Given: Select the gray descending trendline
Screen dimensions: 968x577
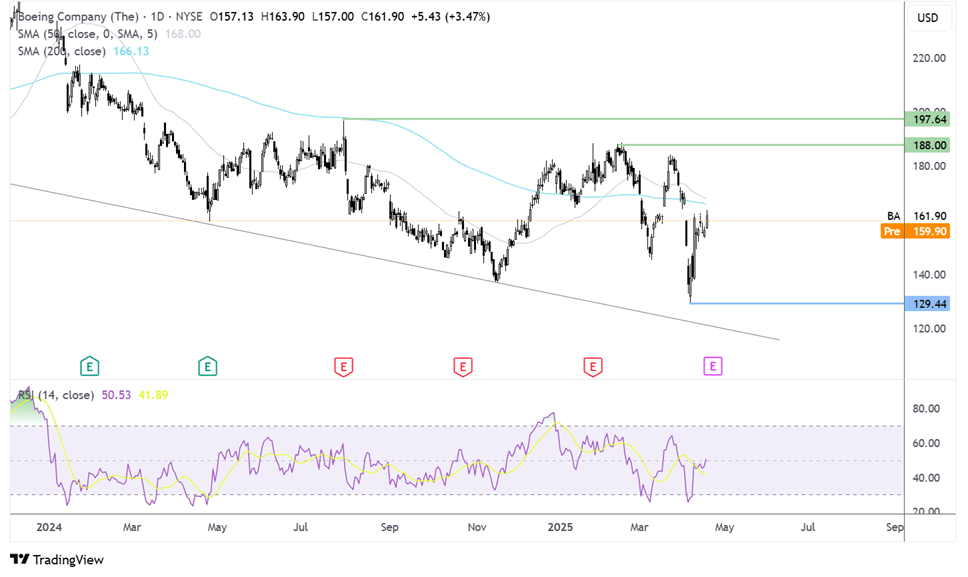Looking at the screenshot, I should click(x=395, y=261).
